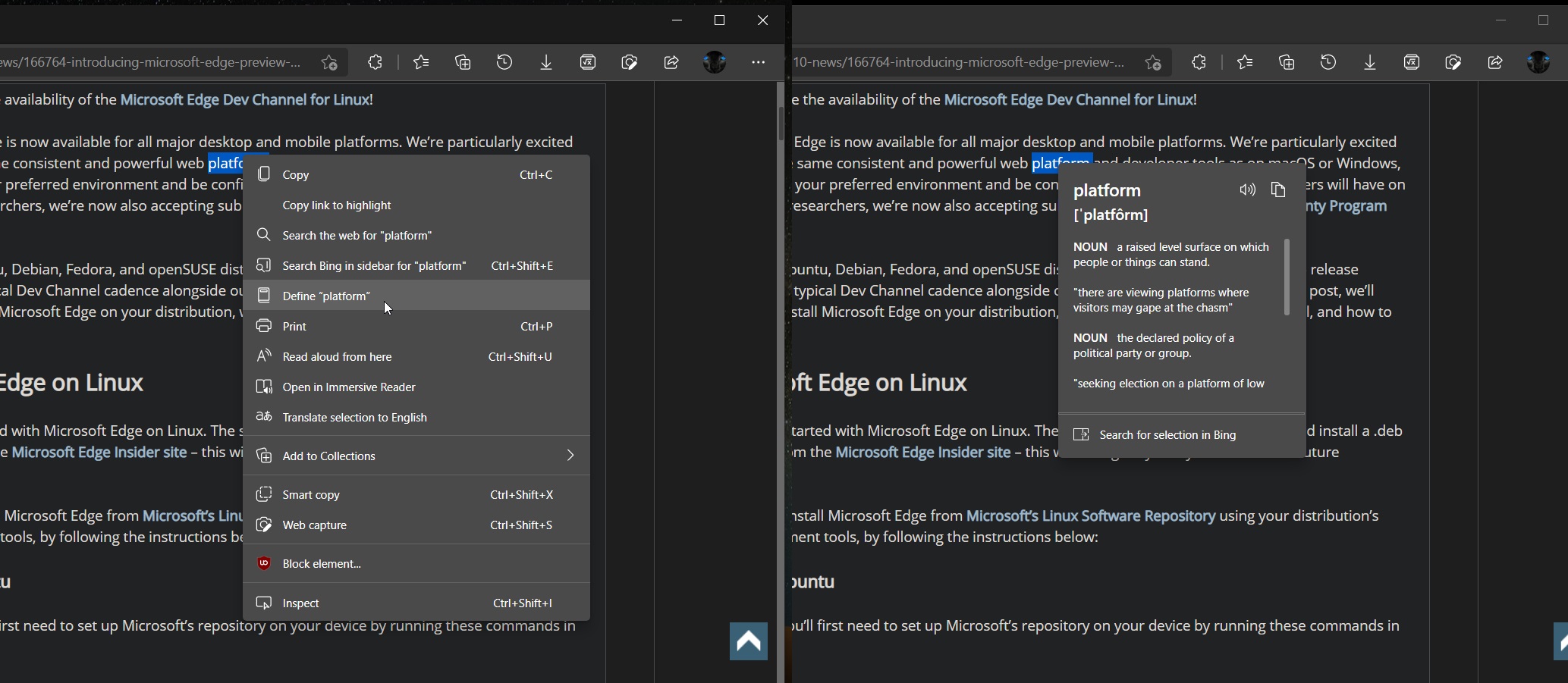This screenshot has height=683, width=1568.
Task: Copy the definition with the copy icon
Action: click(1278, 190)
